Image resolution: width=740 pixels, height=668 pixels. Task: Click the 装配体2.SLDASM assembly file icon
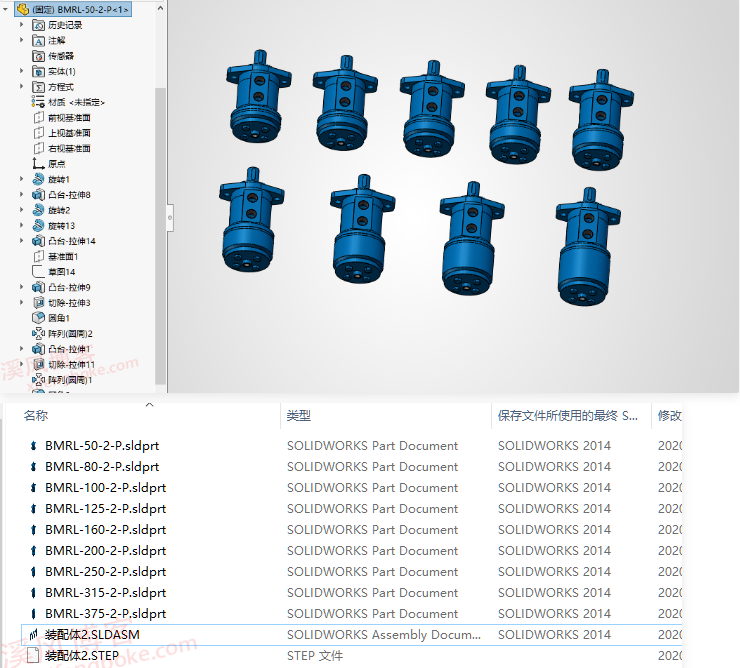pos(33,635)
